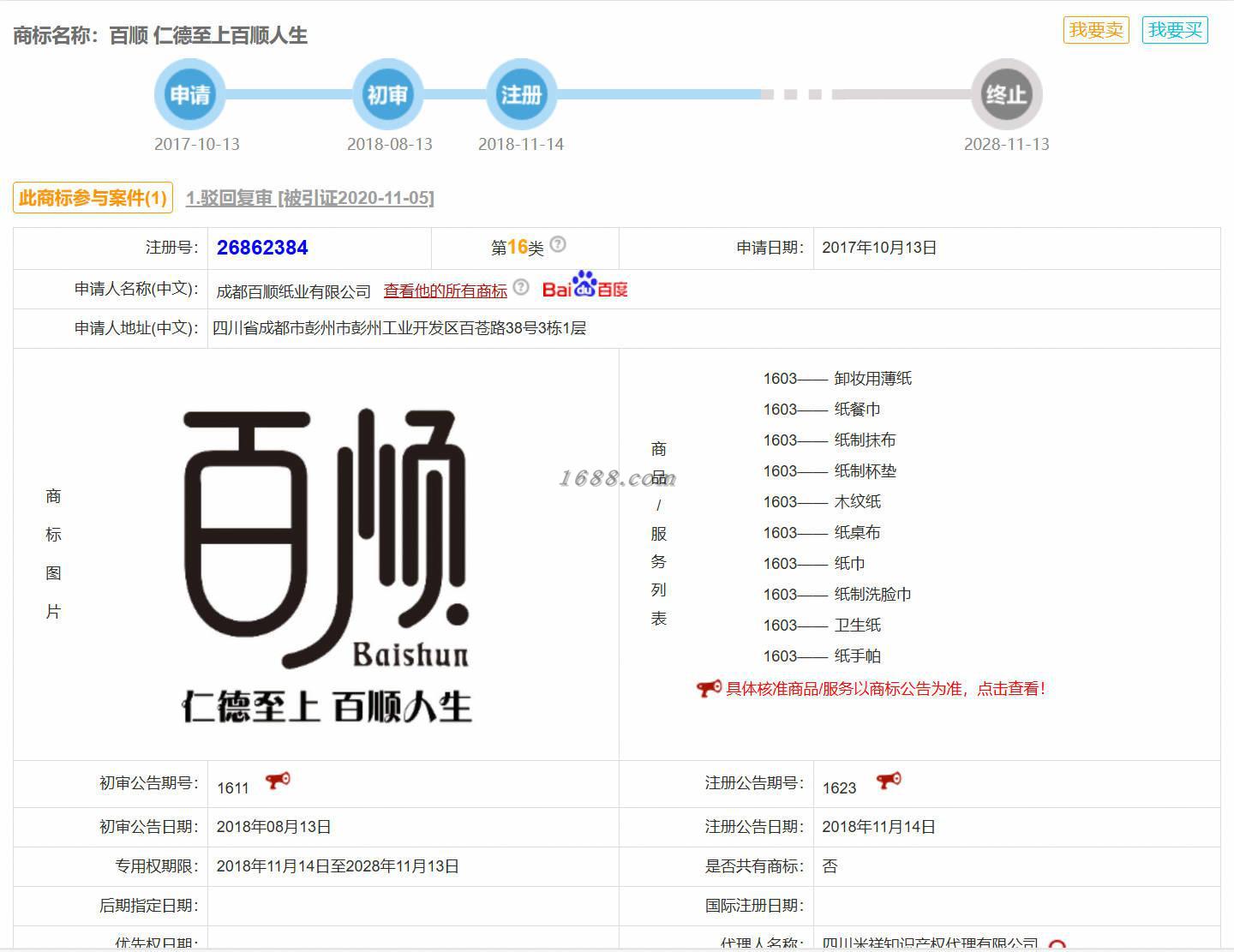Screen dimensions: 1234x952
Task: Open the 此商标参与案件(1) tab
Action: (x=93, y=198)
